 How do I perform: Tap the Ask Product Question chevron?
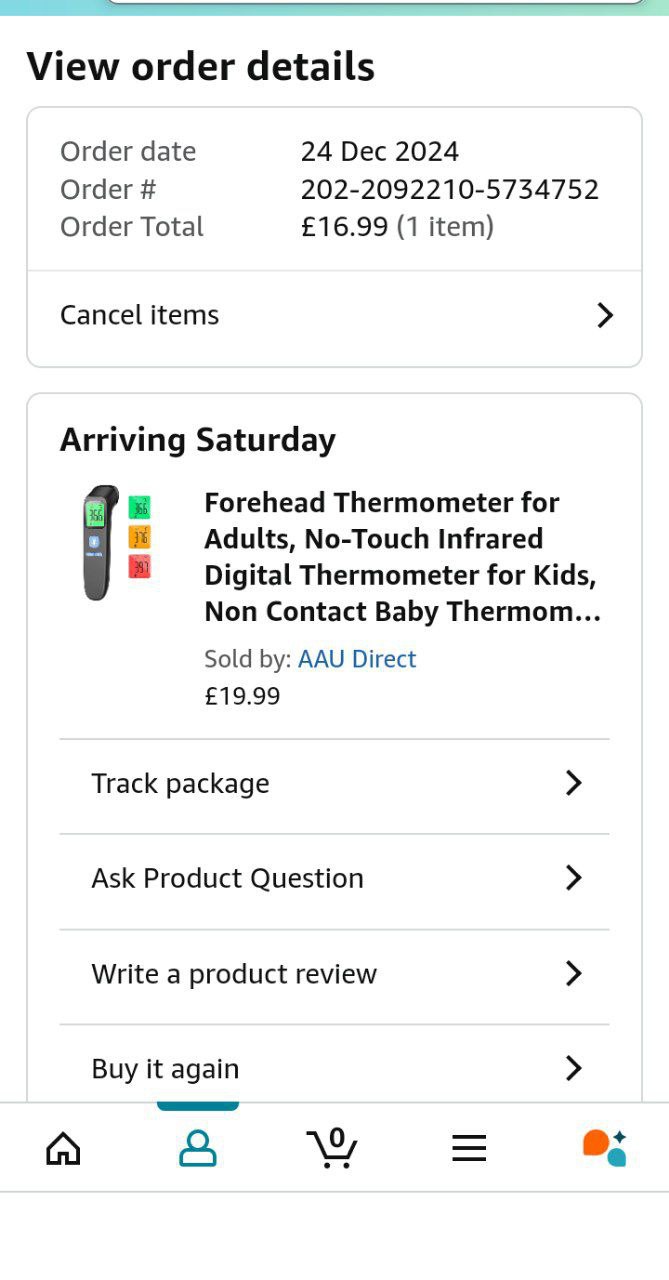573,878
